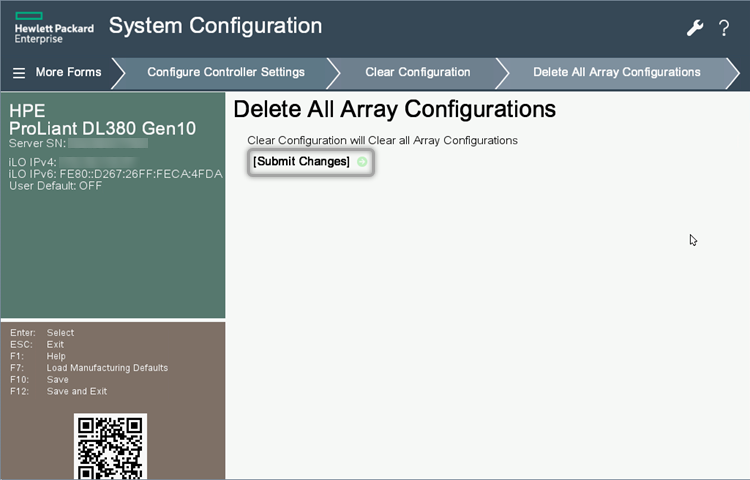750x480 pixels.
Task: Go to Configure Controller Settings breadcrumb
Action: point(226,72)
